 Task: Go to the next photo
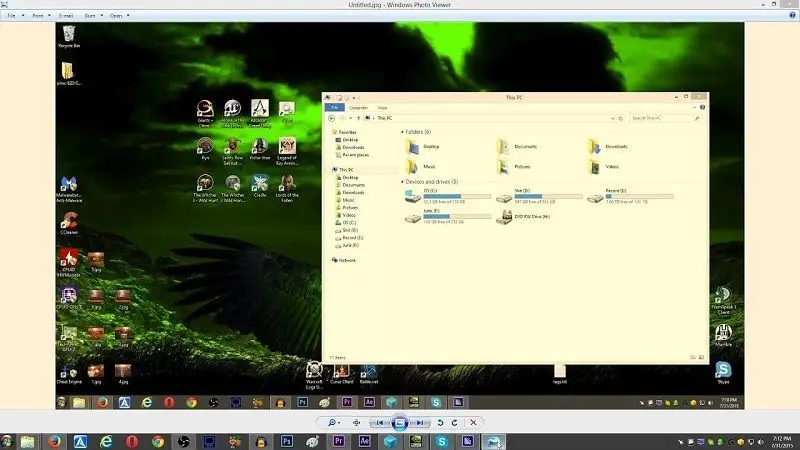[419, 422]
